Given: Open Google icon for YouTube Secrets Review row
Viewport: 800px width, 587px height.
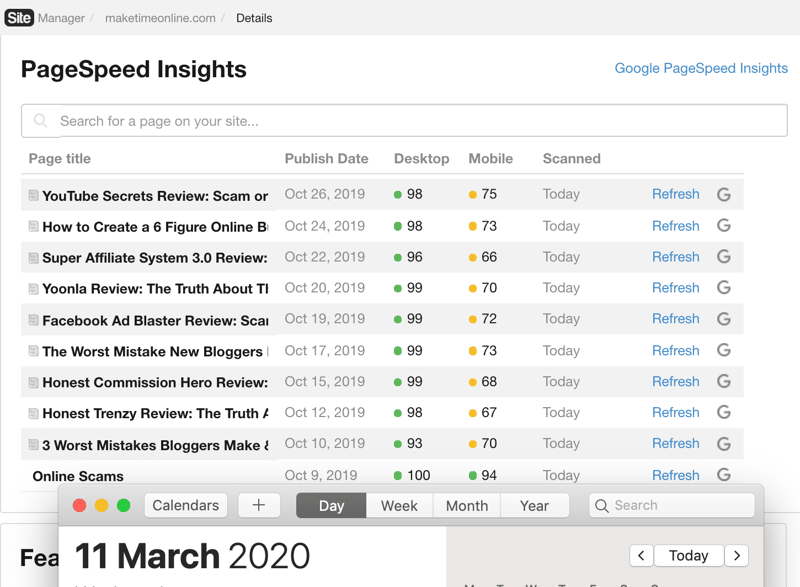Looking at the screenshot, I should click(723, 194).
